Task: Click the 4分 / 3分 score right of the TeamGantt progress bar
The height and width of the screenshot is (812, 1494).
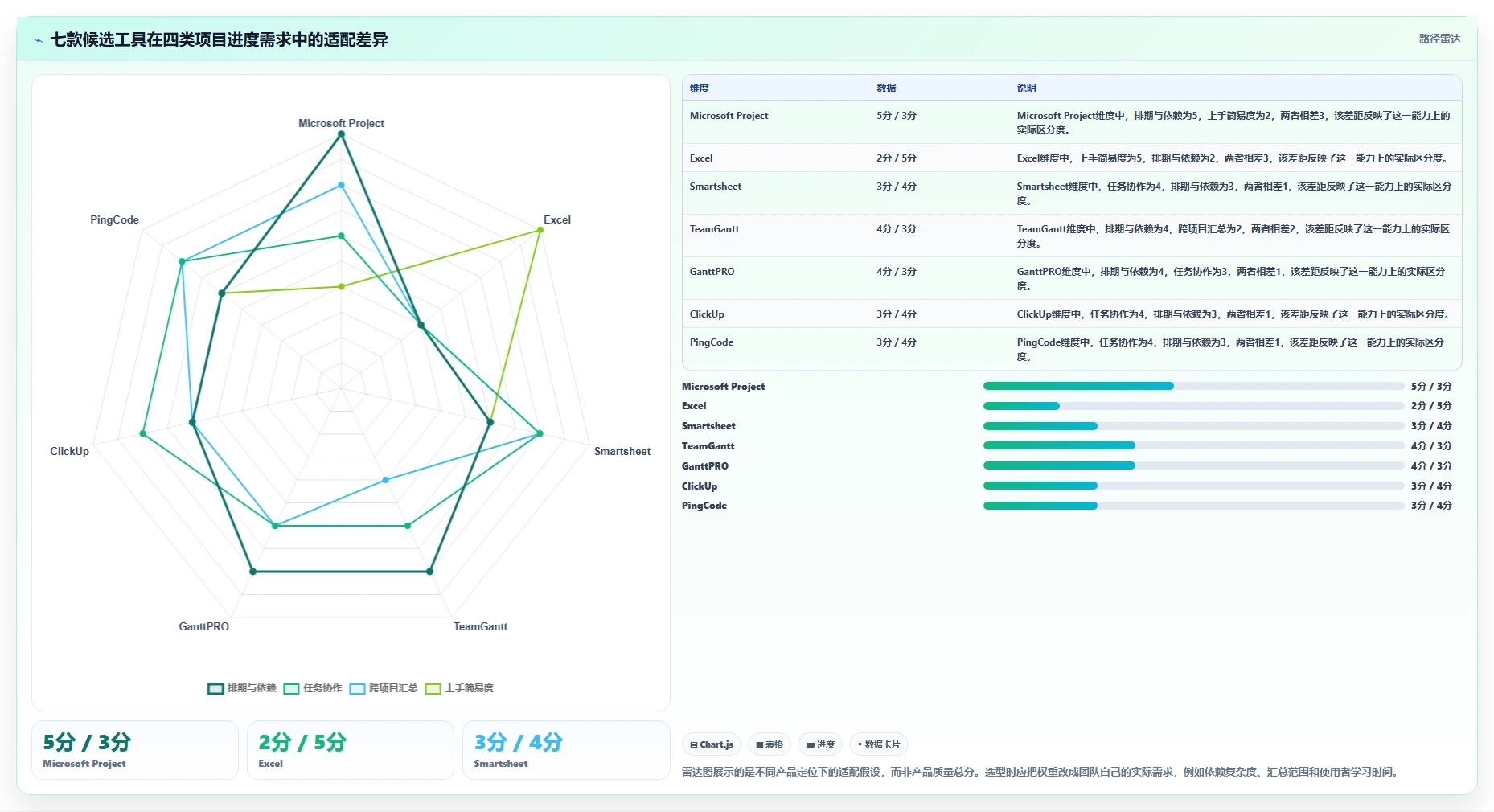Action: click(x=1431, y=446)
